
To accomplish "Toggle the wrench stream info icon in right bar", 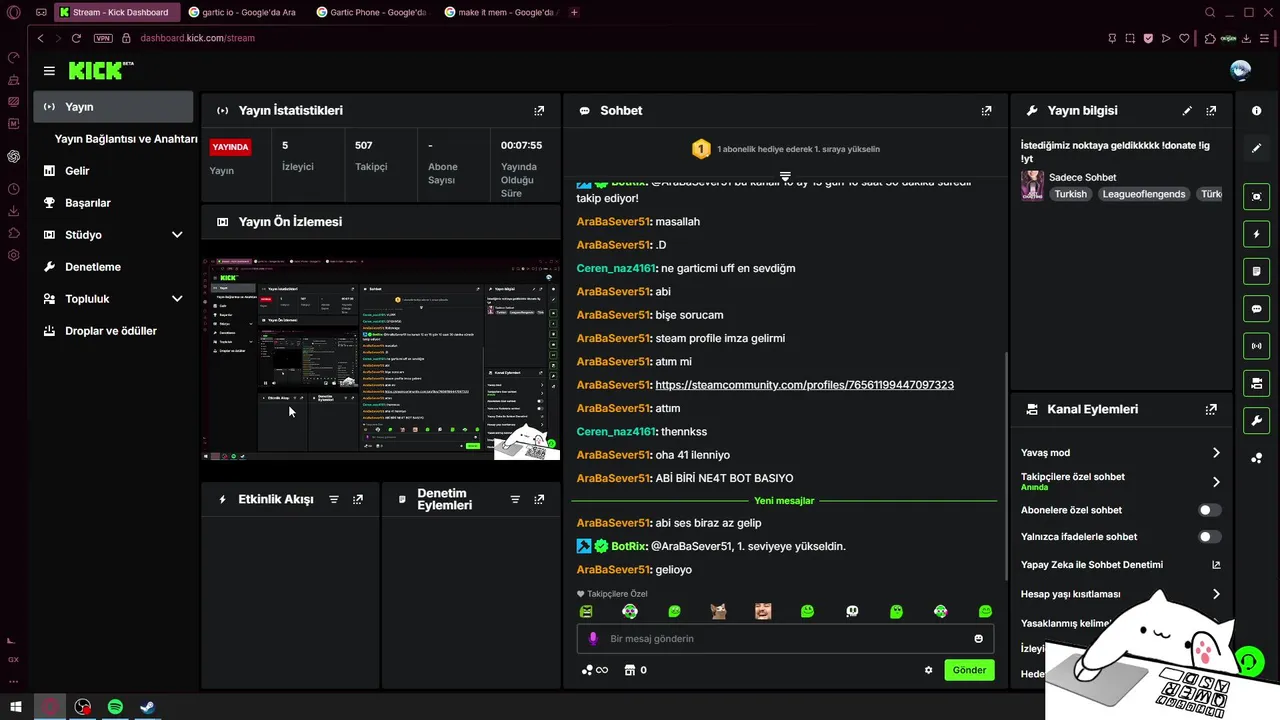I will [x=1257, y=420].
